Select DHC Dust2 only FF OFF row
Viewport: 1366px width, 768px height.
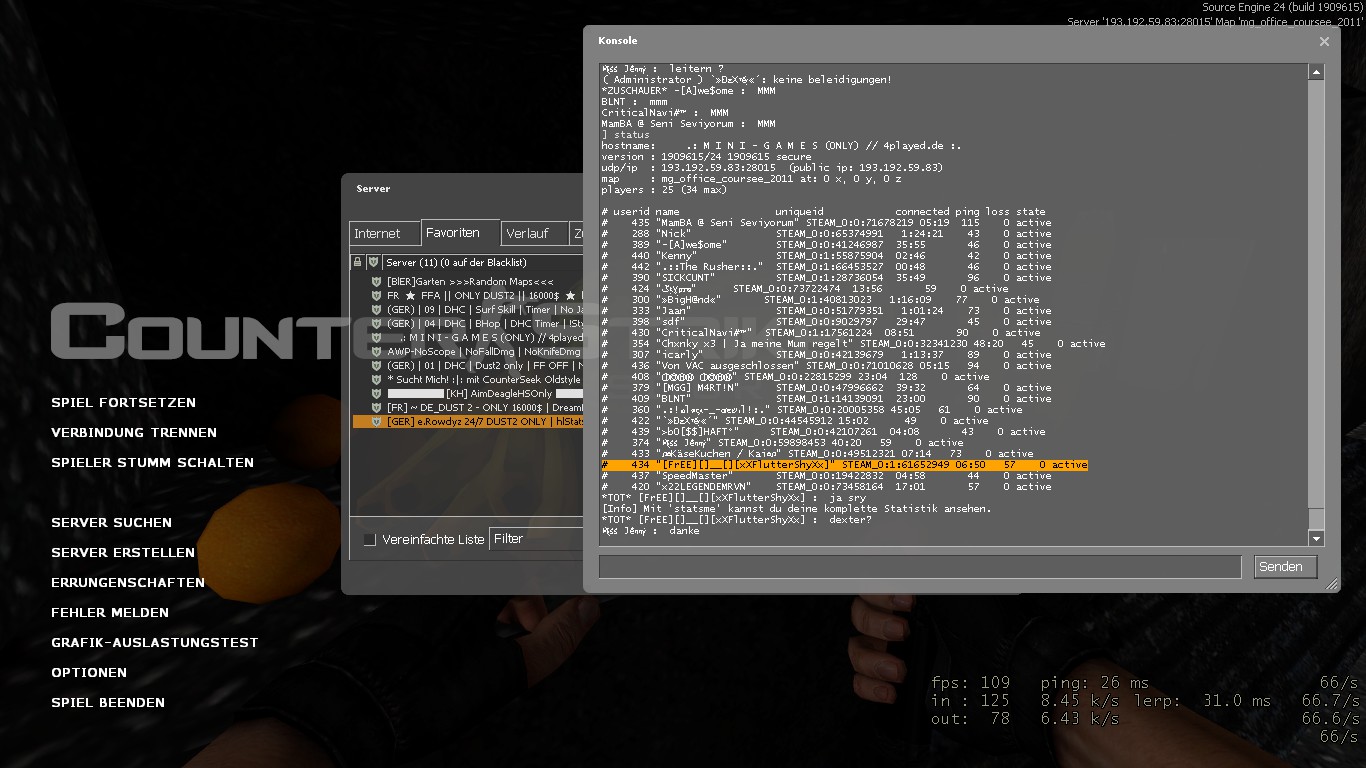point(468,366)
